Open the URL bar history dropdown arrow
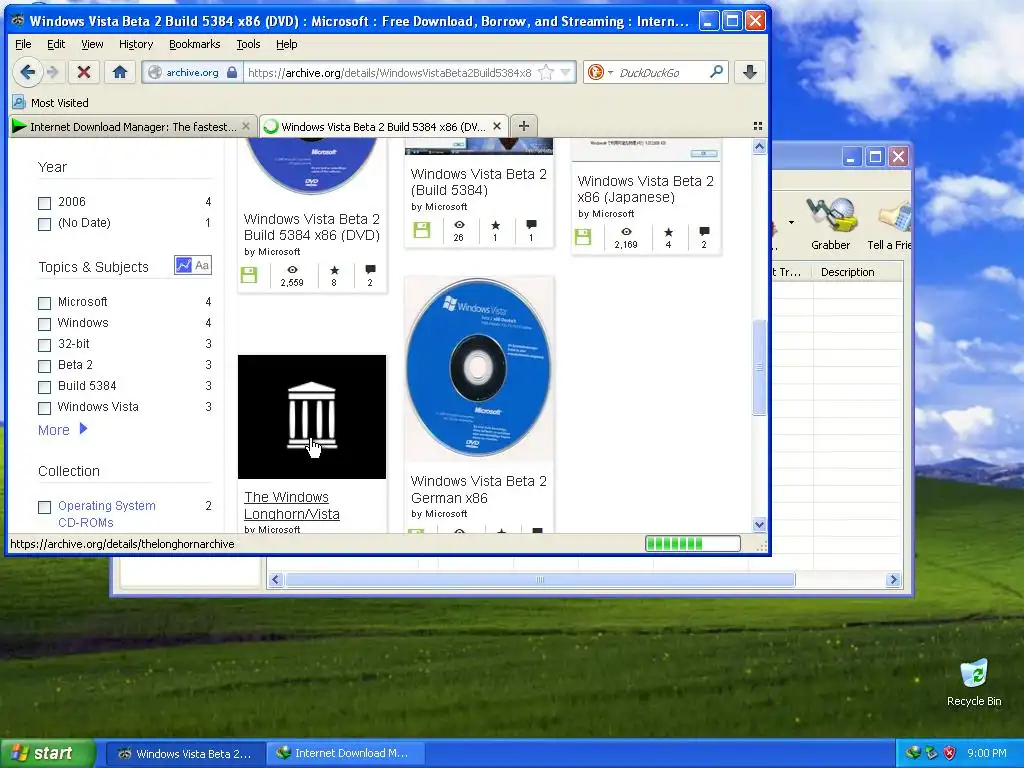This screenshot has width=1024, height=768. coord(566,72)
